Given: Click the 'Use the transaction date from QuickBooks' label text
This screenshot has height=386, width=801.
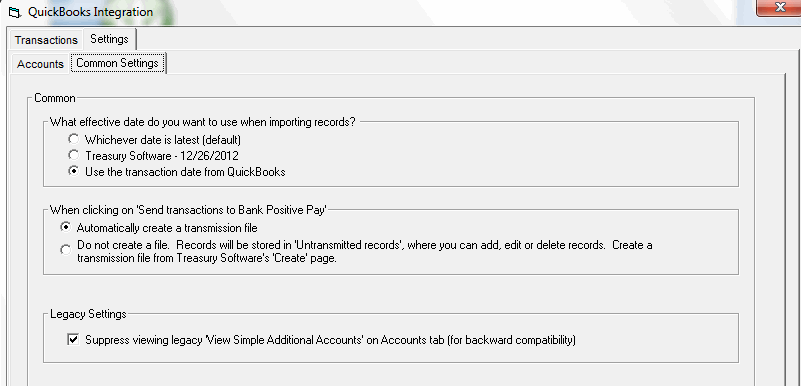Looking at the screenshot, I should [185, 172].
